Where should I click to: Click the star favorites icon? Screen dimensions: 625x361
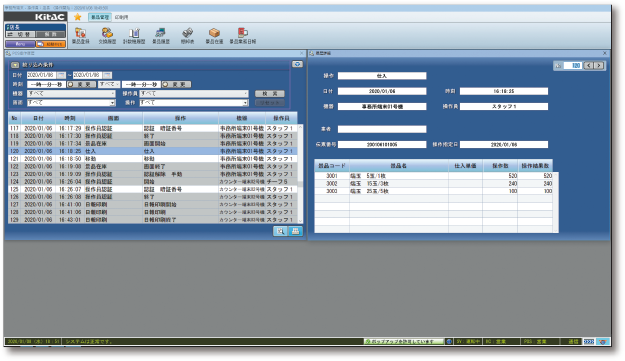pos(77,17)
